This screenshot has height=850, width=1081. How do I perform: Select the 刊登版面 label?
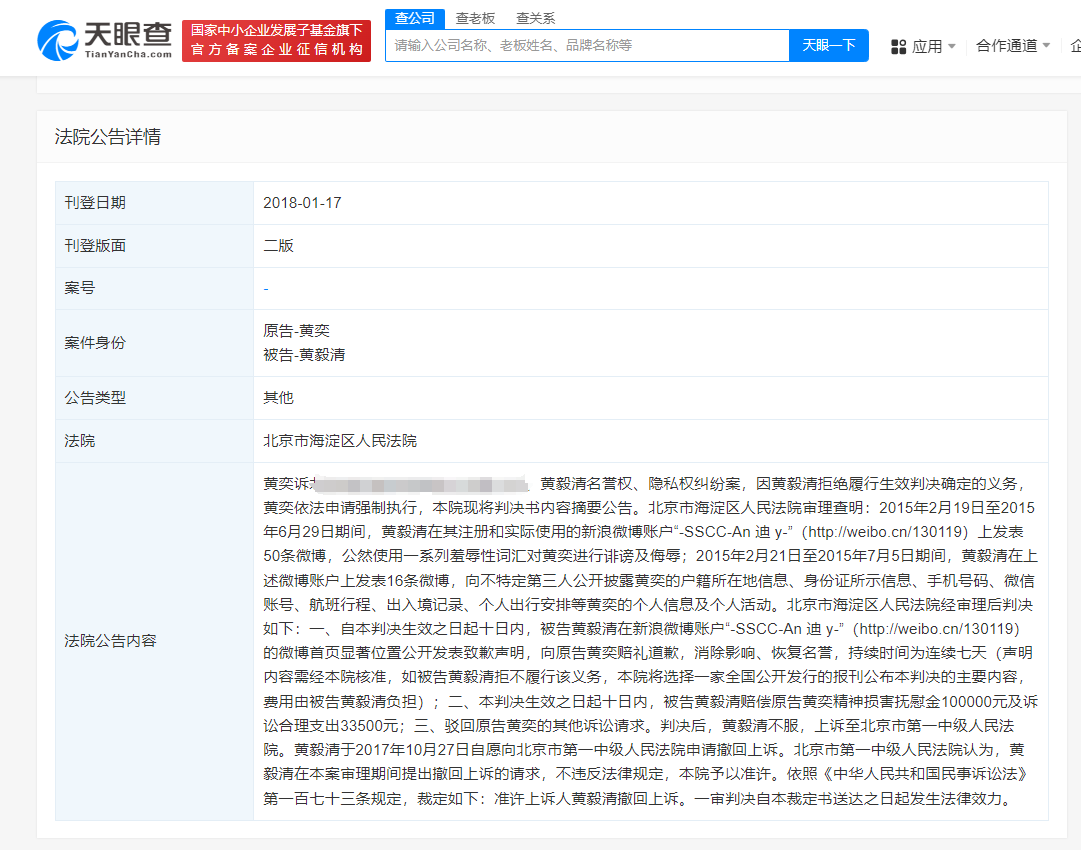pos(95,245)
